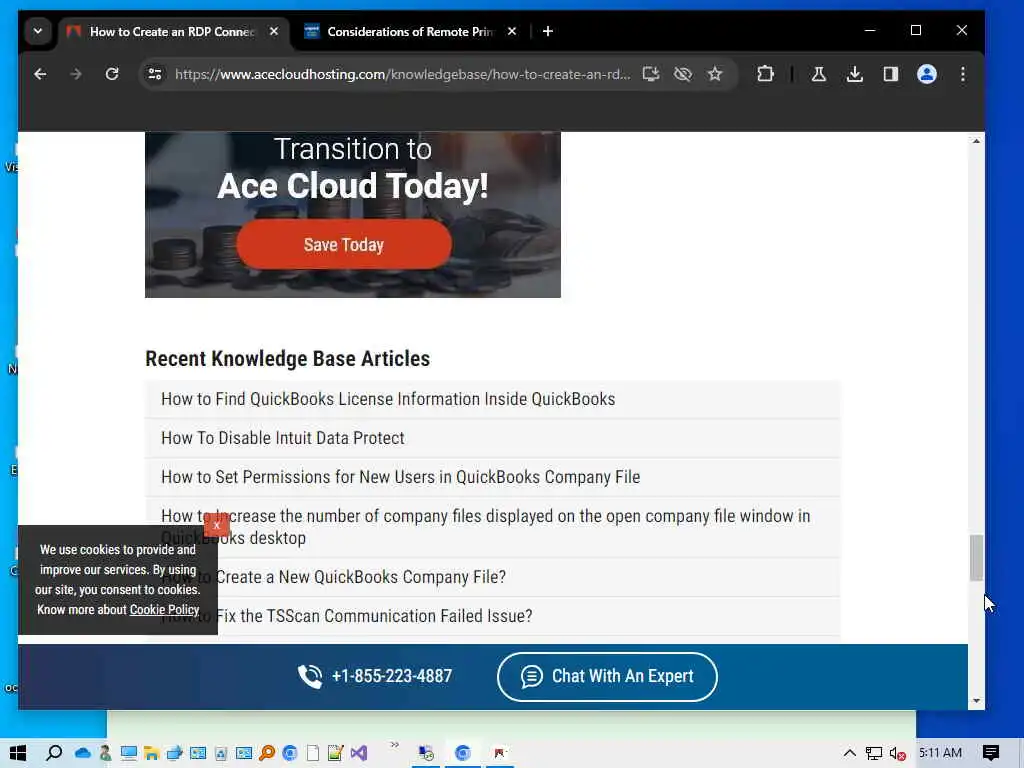Open the Chrome three-dot menu

(x=963, y=74)
